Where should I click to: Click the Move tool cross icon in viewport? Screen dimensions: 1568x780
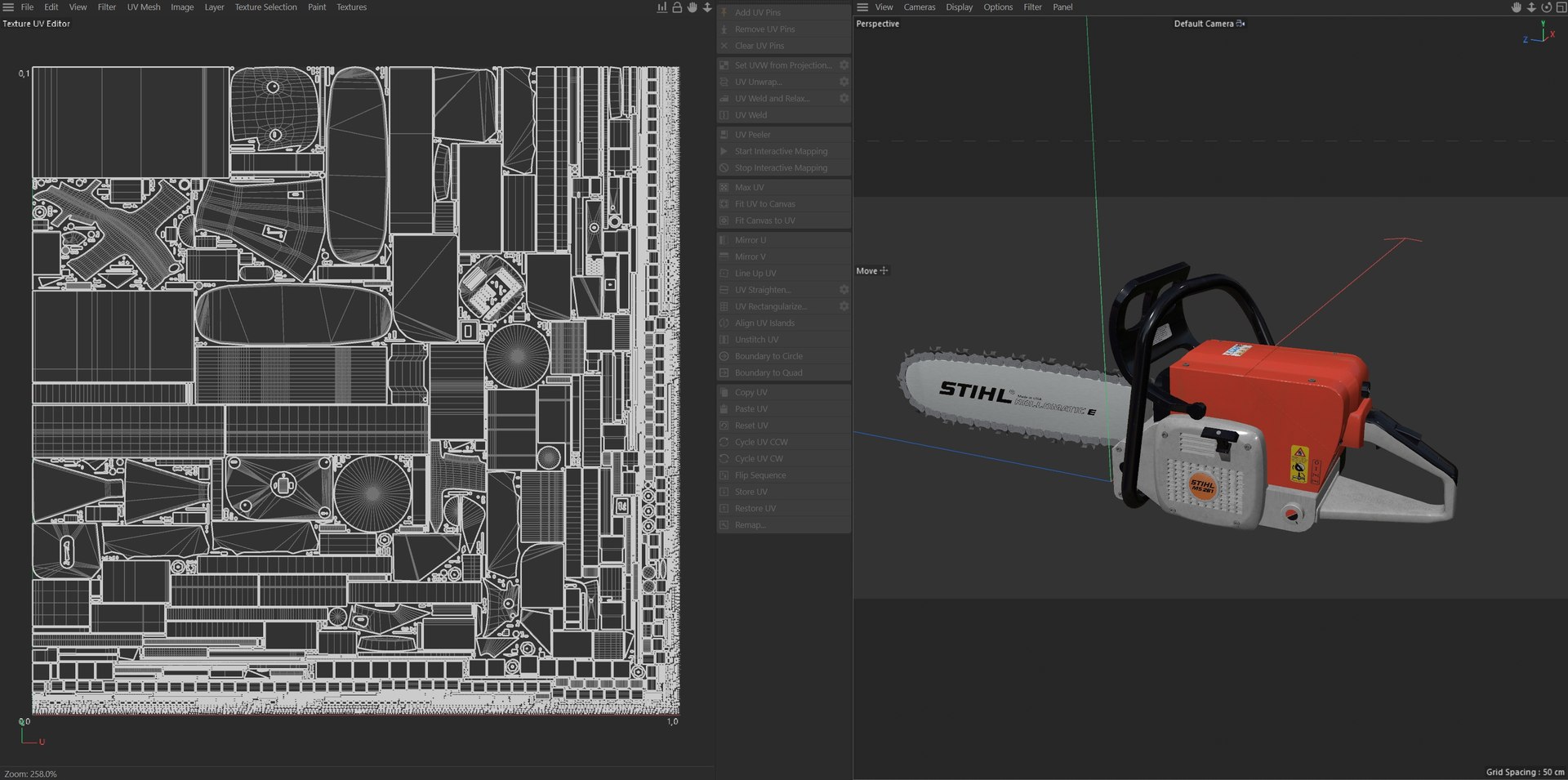tap(884, 270)
